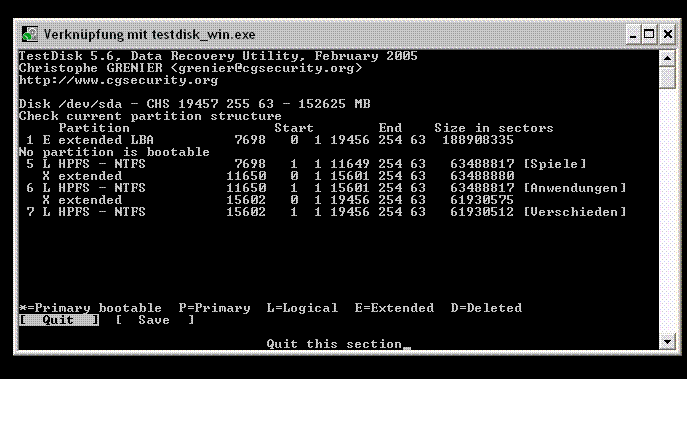687x432 pixels.
Task: Click the partition 6 HPFS - NTFS row
Action: tap(326, 188)
